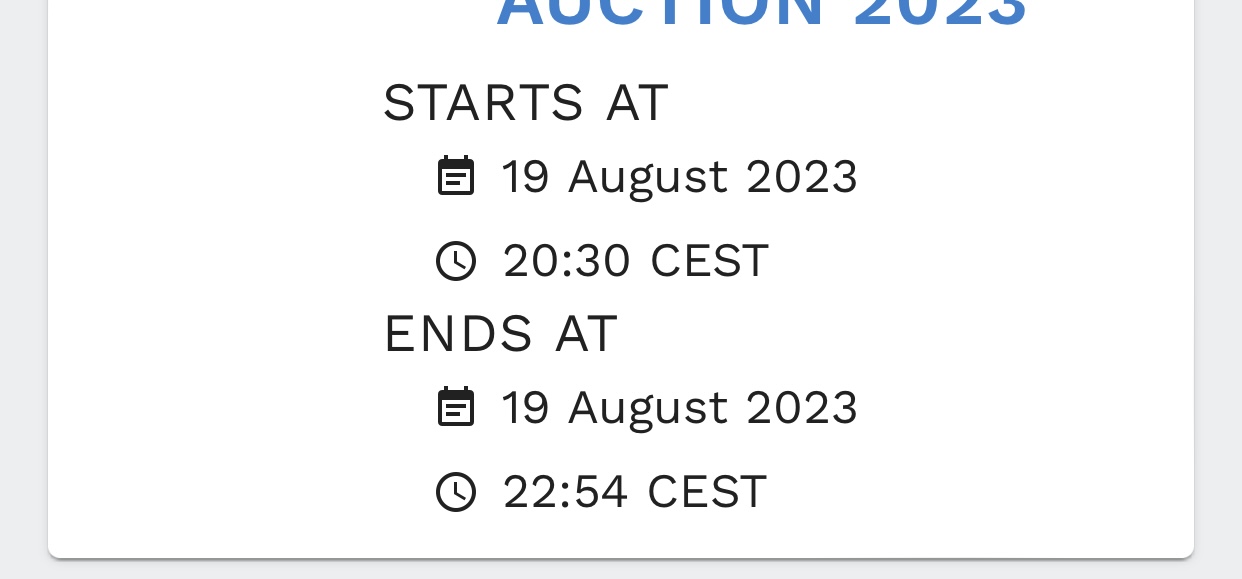Select the STARTS AT heading
The width and height of the screenshot is (1242, 579).
[525, 103]
